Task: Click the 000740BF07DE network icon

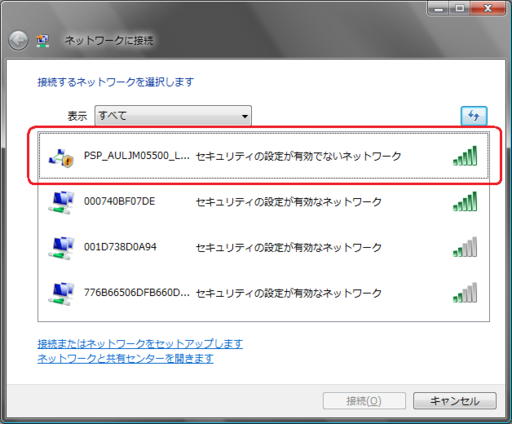Action: point(61,203)
